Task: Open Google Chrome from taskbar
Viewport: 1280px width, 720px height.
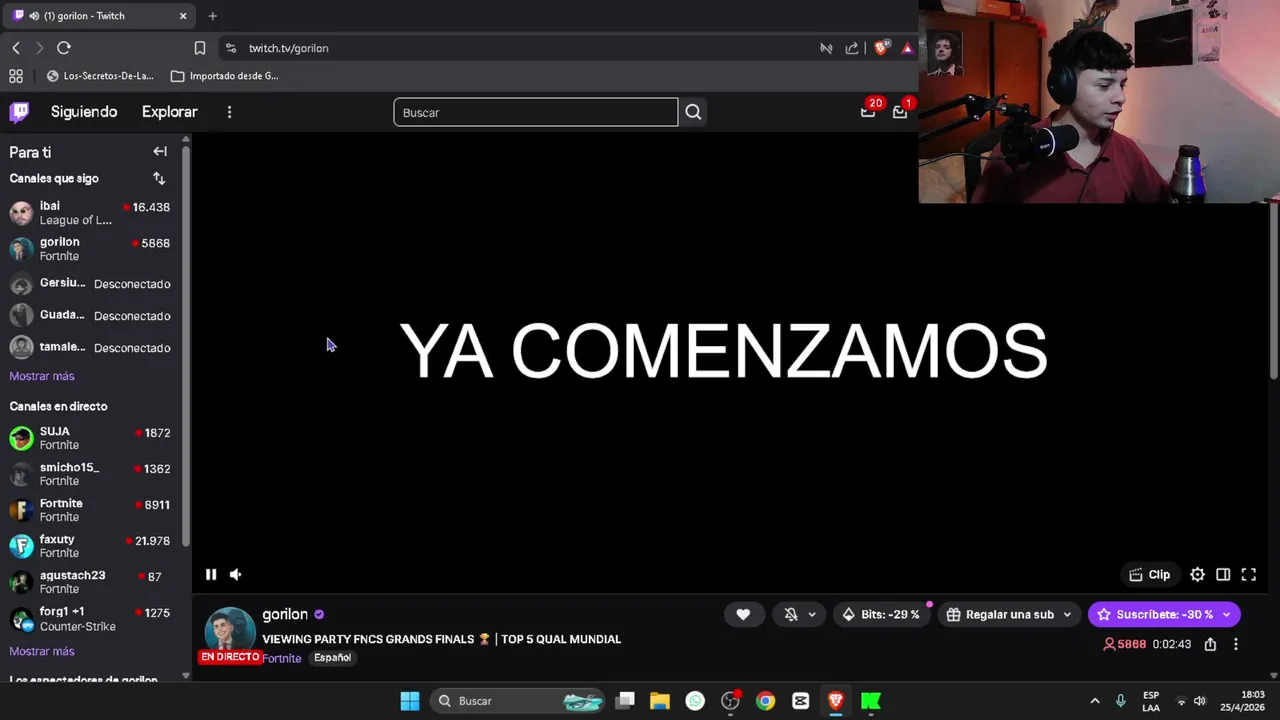Action: 765,701
